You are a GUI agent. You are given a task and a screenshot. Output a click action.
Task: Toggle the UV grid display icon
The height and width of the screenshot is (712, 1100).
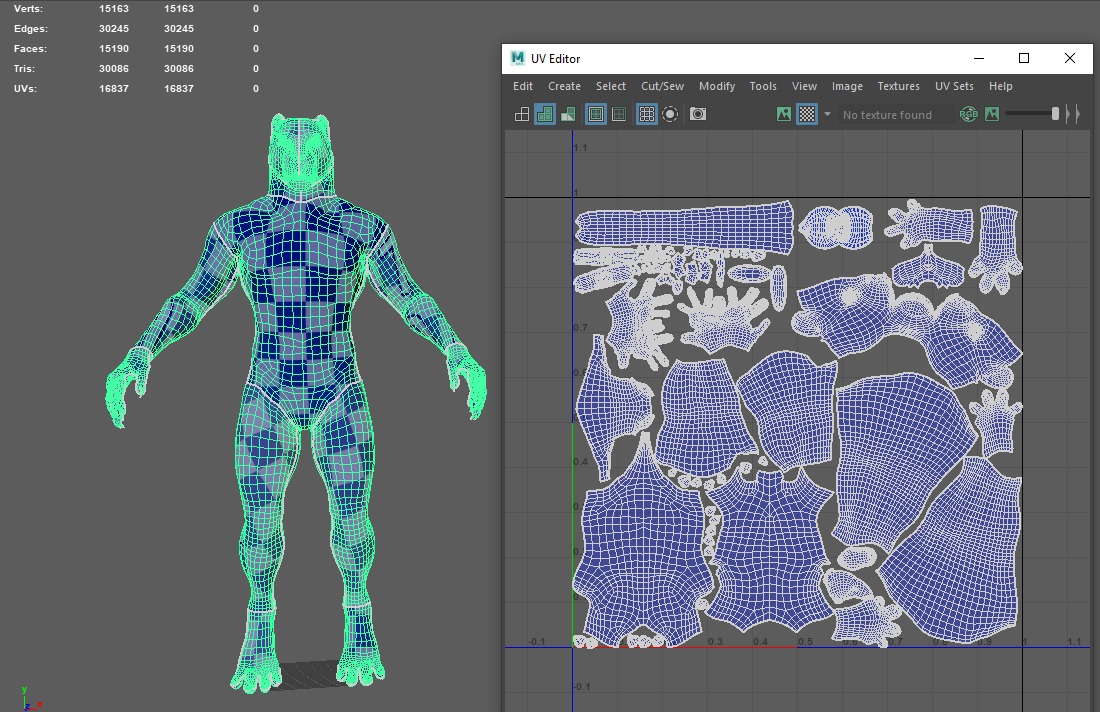(x=647, y=114)
